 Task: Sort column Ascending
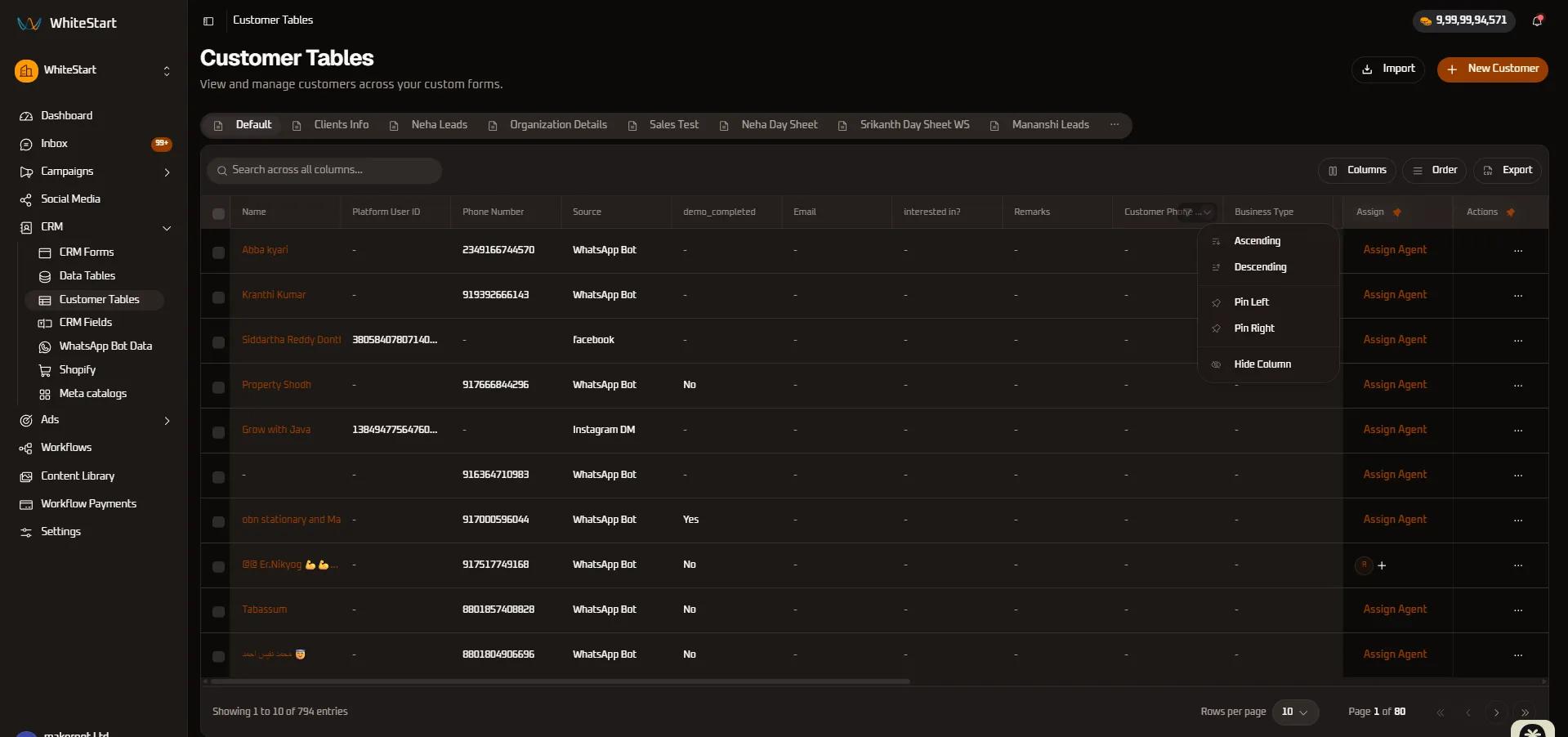point(1267,241)
